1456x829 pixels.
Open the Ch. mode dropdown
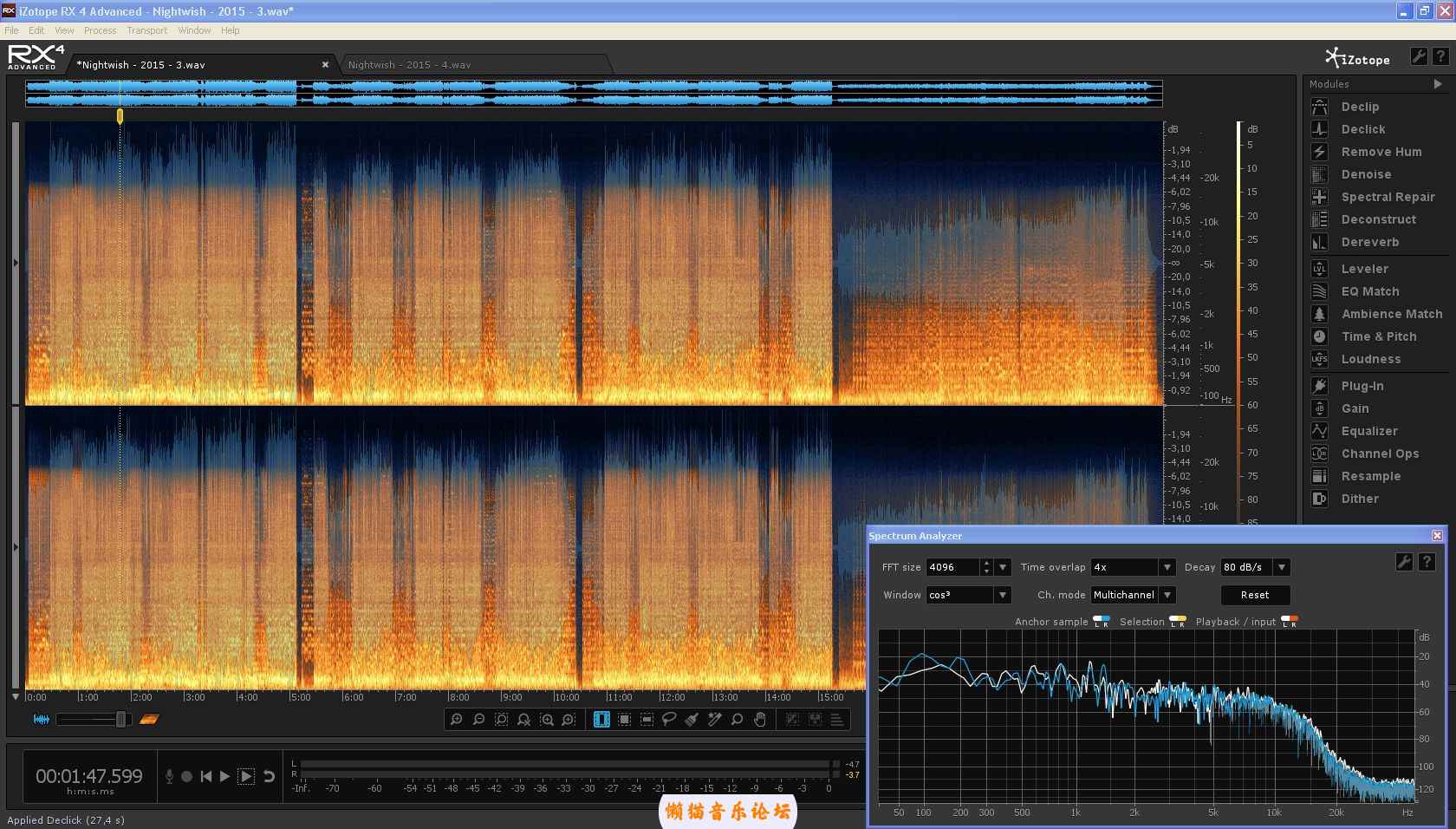click(x=1167, y=595)
